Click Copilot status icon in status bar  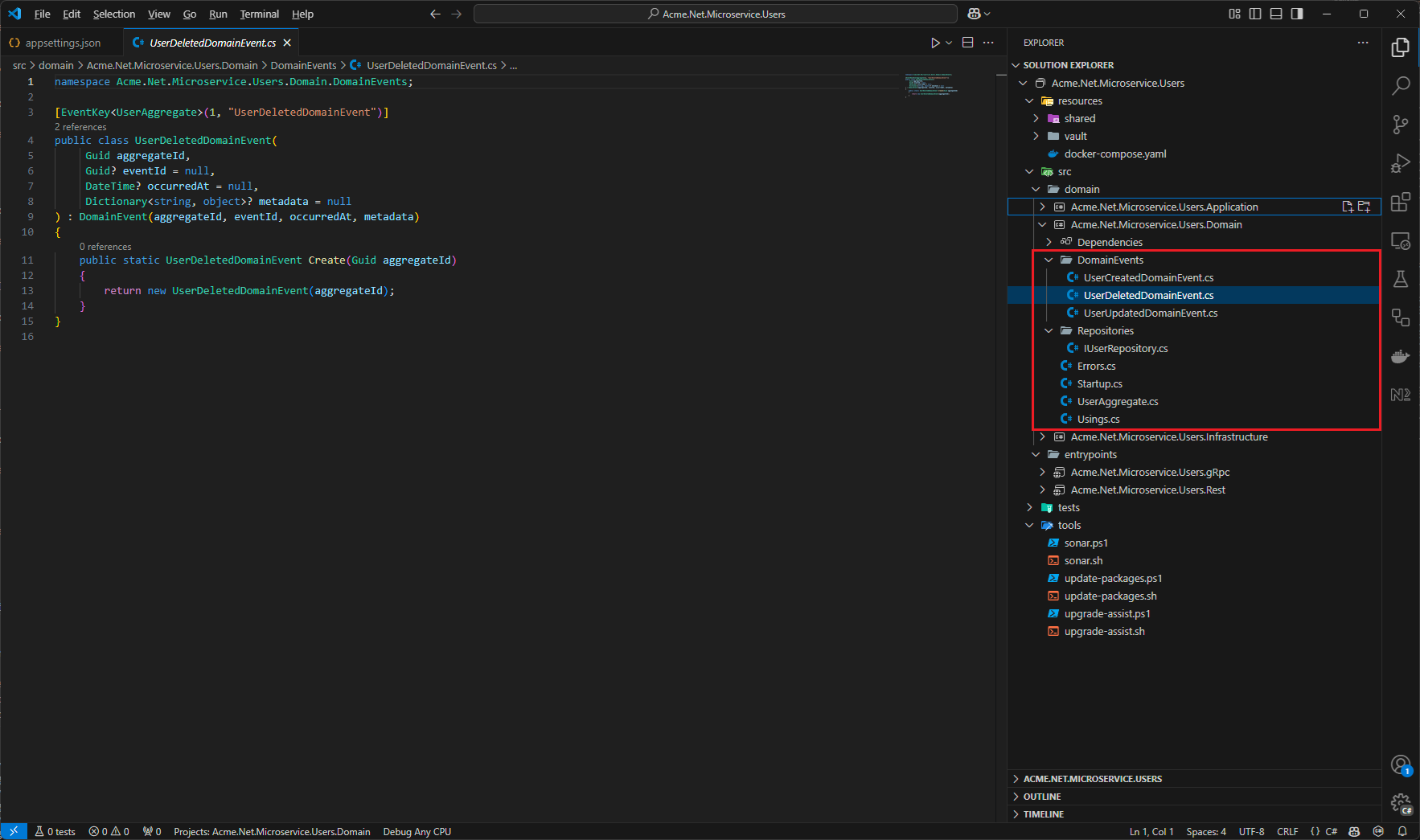pos(1354,831)
